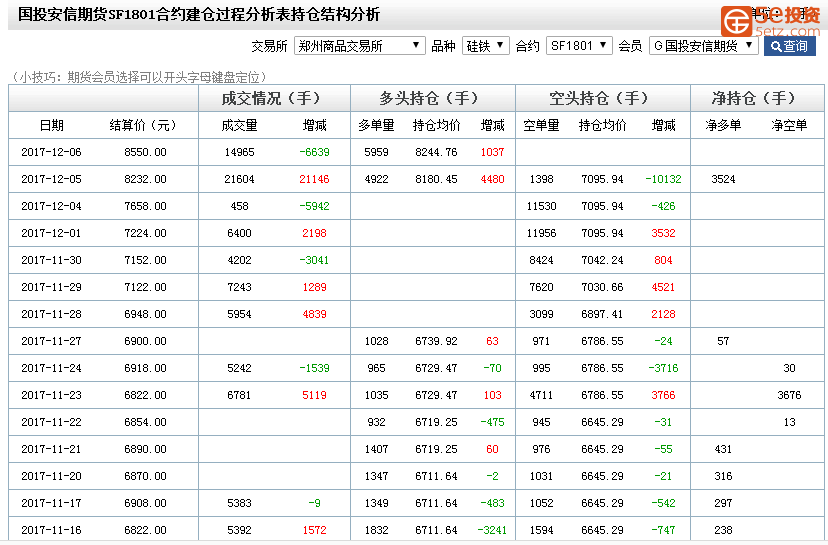Click short average price 7042.24

point(602,260)
